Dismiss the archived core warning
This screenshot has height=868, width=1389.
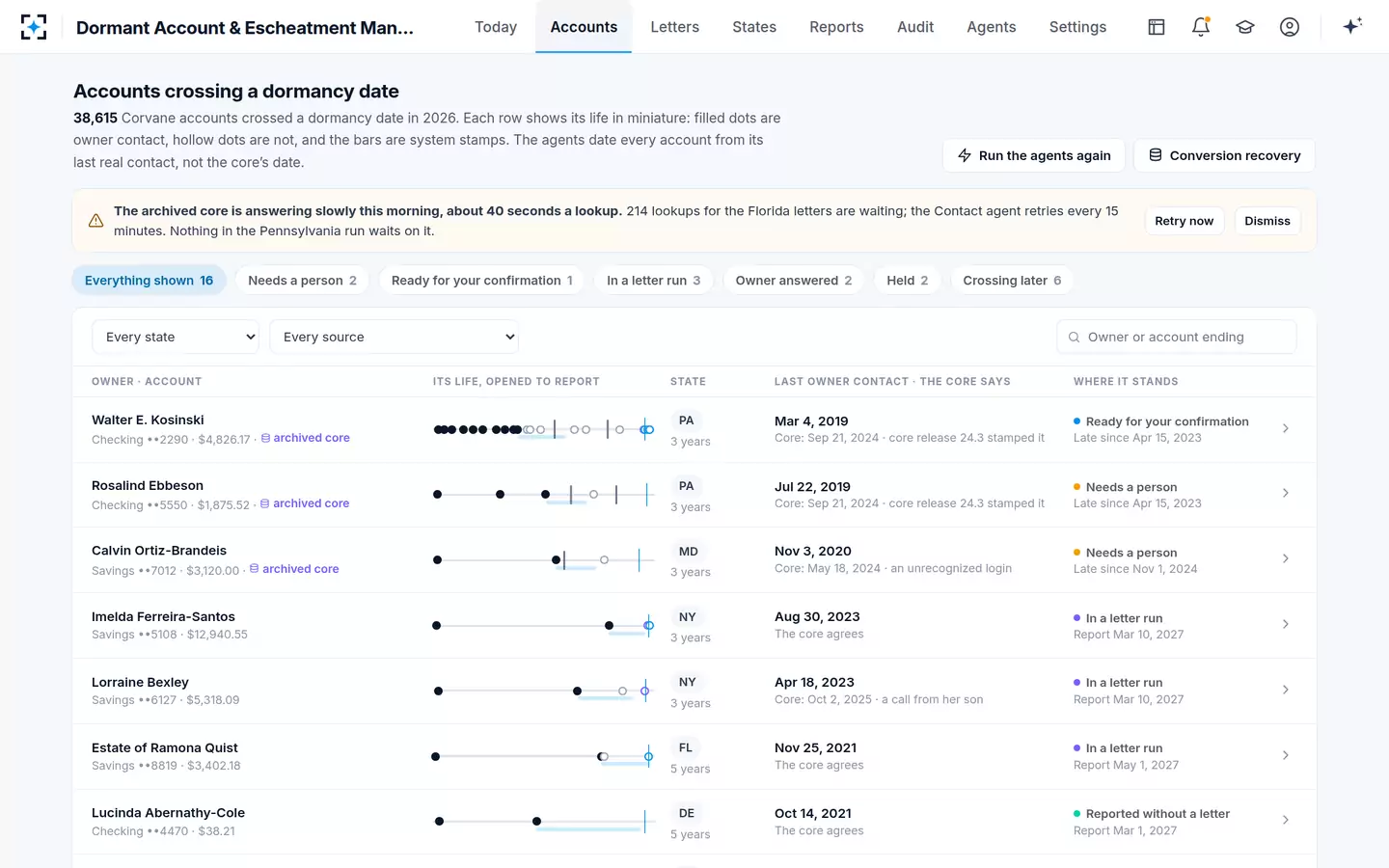(1267, 221)
